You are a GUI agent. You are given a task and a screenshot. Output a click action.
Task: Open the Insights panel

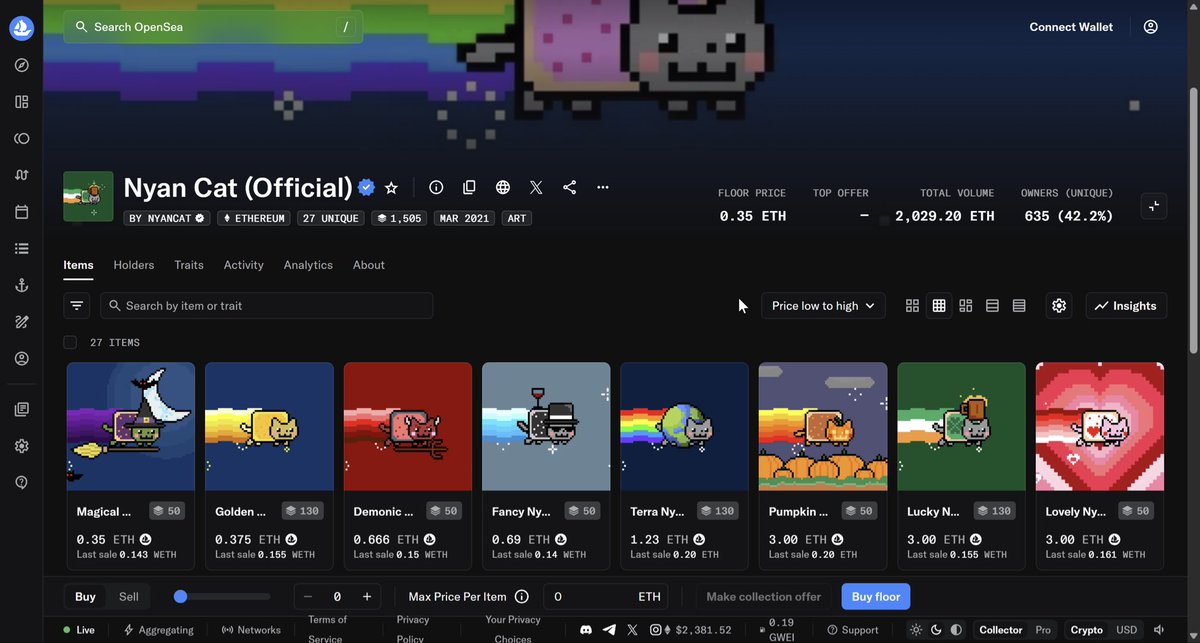(1126, 306)
